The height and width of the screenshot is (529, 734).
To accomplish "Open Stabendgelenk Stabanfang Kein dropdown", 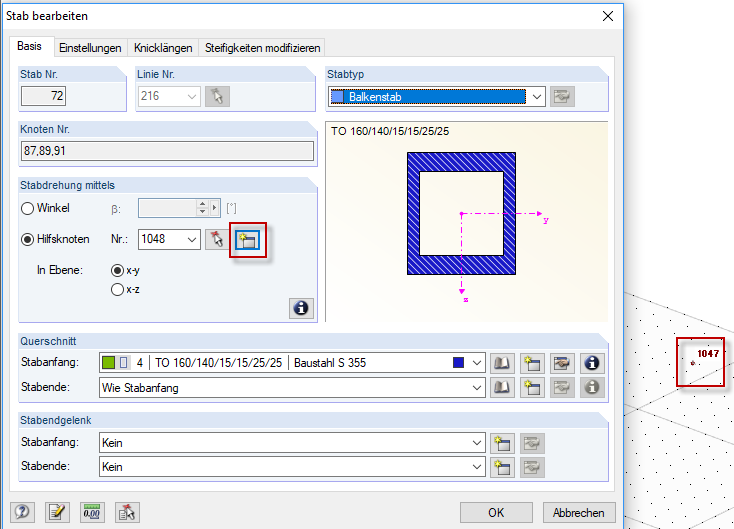I will [x=477, y=443].
